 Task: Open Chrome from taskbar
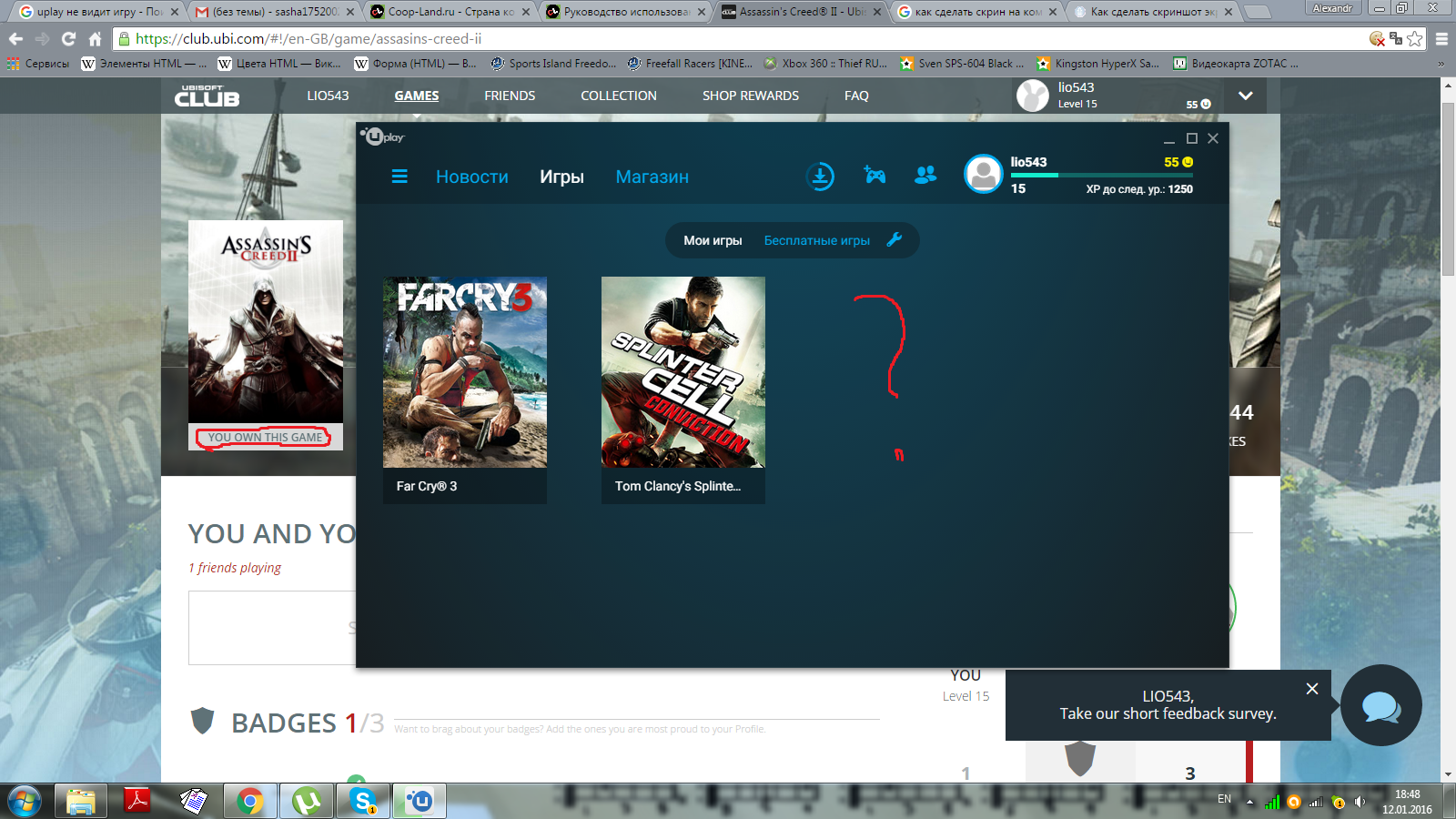tap(249, 801)
